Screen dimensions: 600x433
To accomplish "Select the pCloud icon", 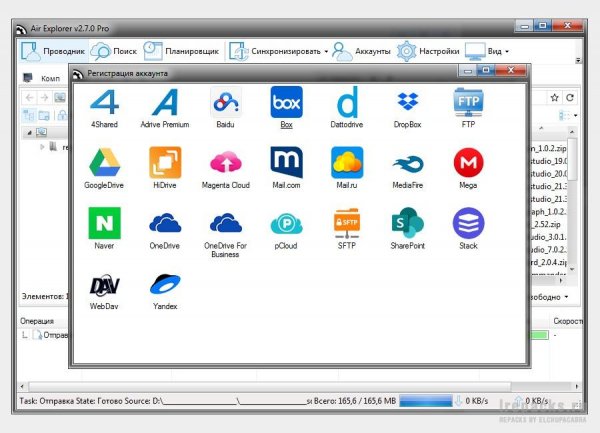I will [286, 229].
